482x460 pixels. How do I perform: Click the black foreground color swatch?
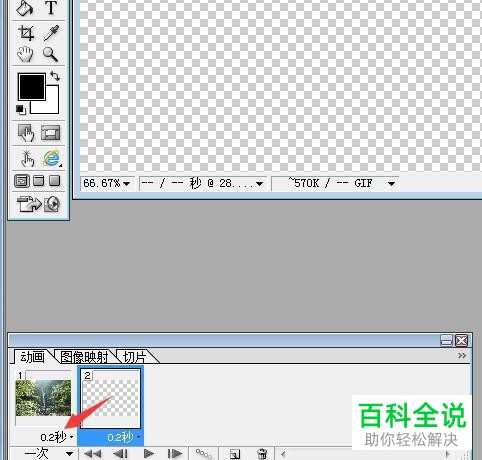pyautogui.click(x=31, y=87)
